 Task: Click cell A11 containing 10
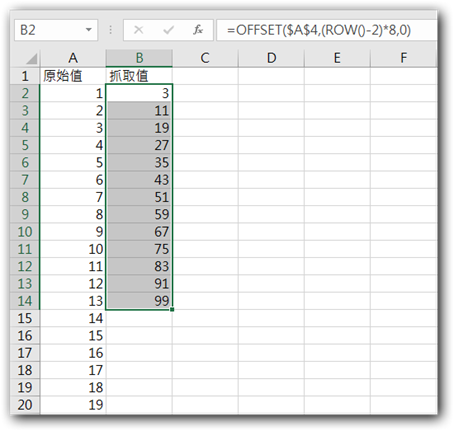click(x=73, y=249)
